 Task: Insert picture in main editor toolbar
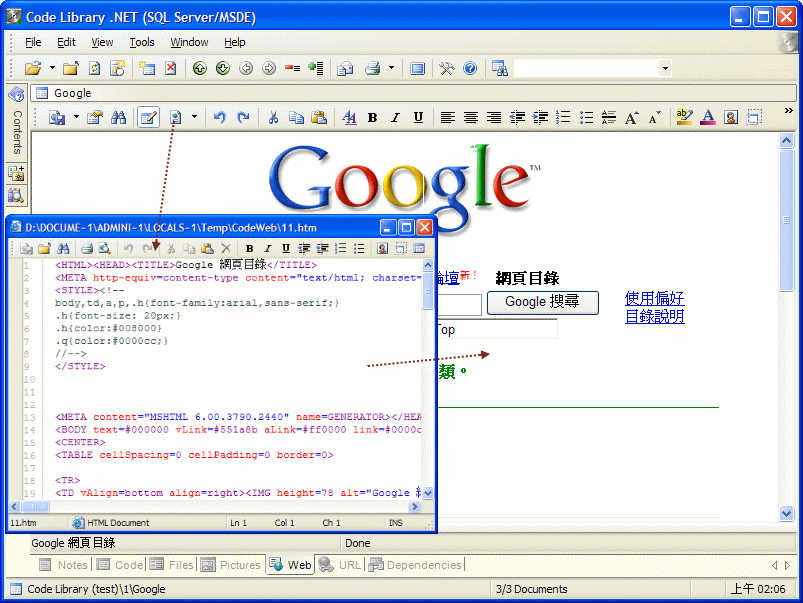pos(731,117)
